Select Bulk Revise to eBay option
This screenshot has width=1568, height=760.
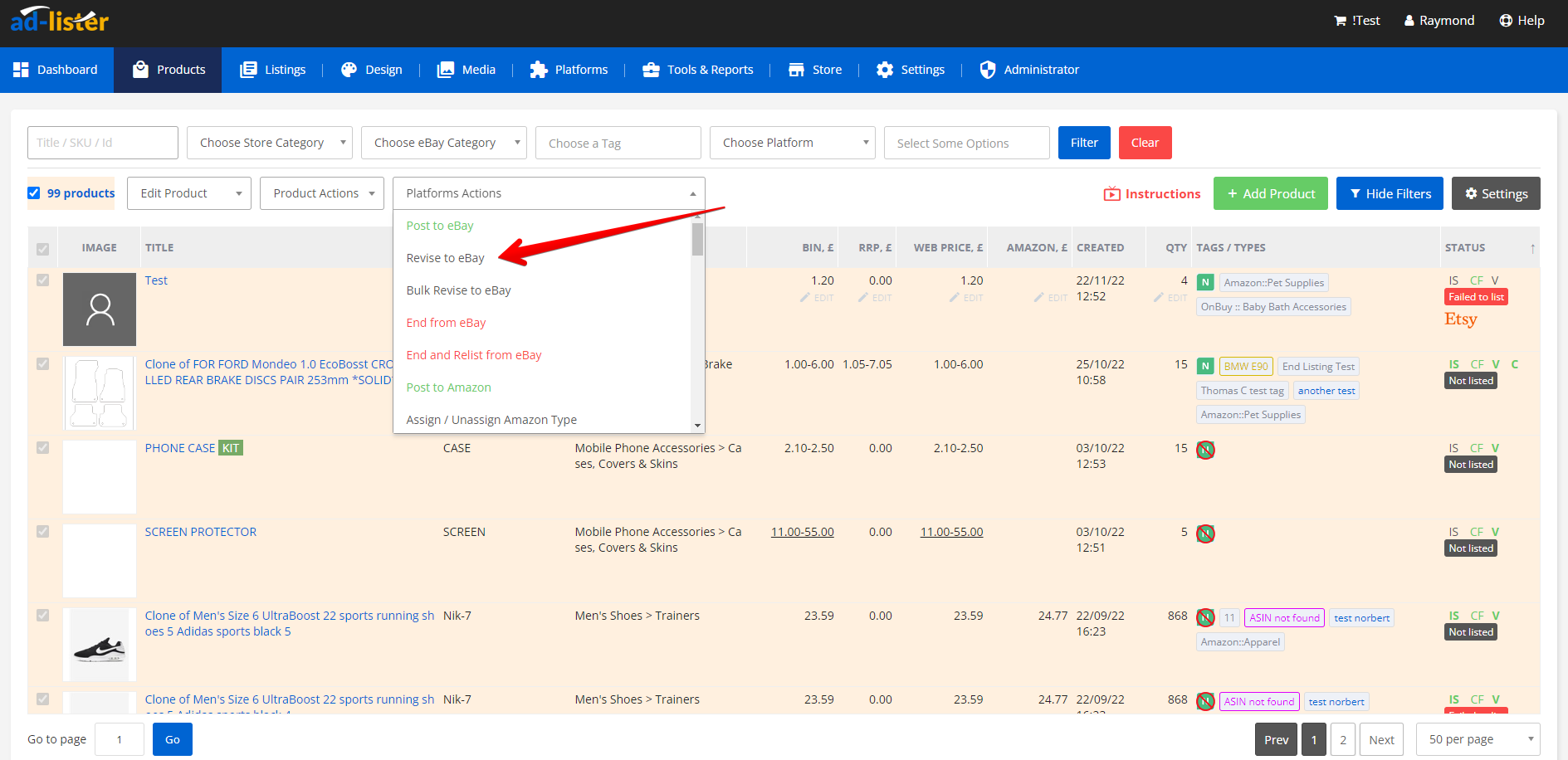pos(542,290)
